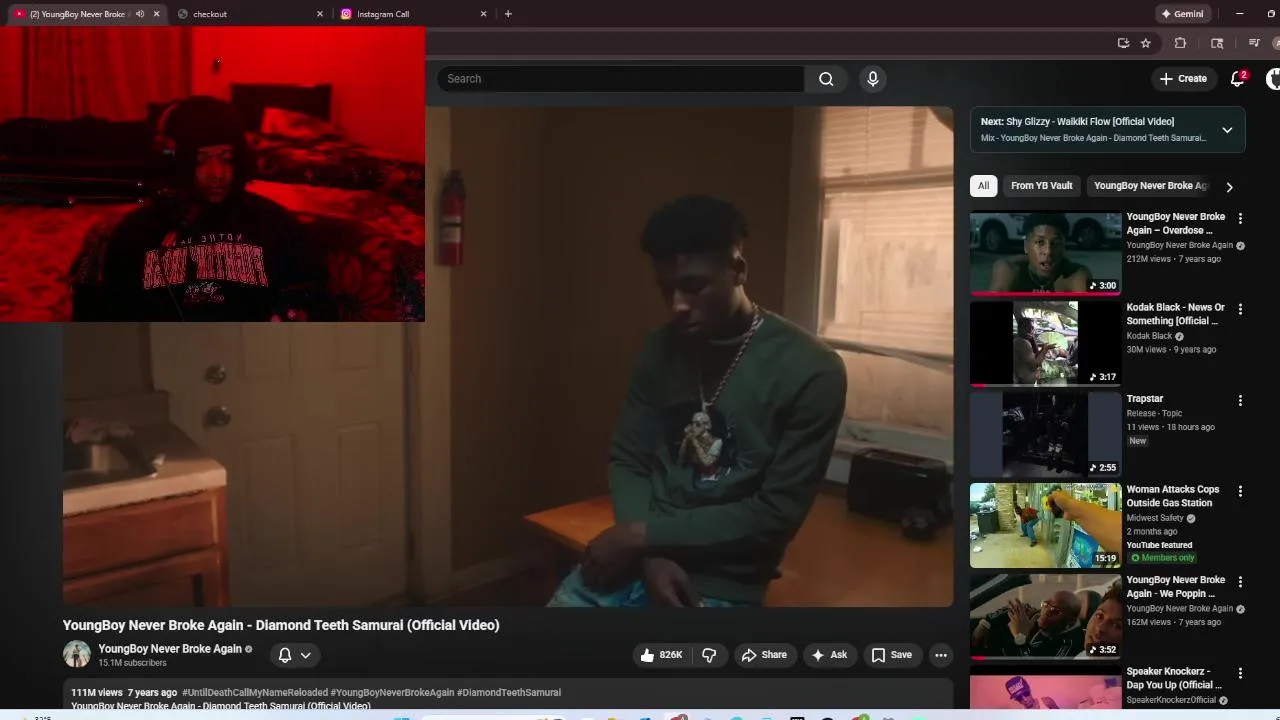Screen dimensions: 1280x720
Task: Open YoungBoy channel avatar below video
Action: (77, 654)
